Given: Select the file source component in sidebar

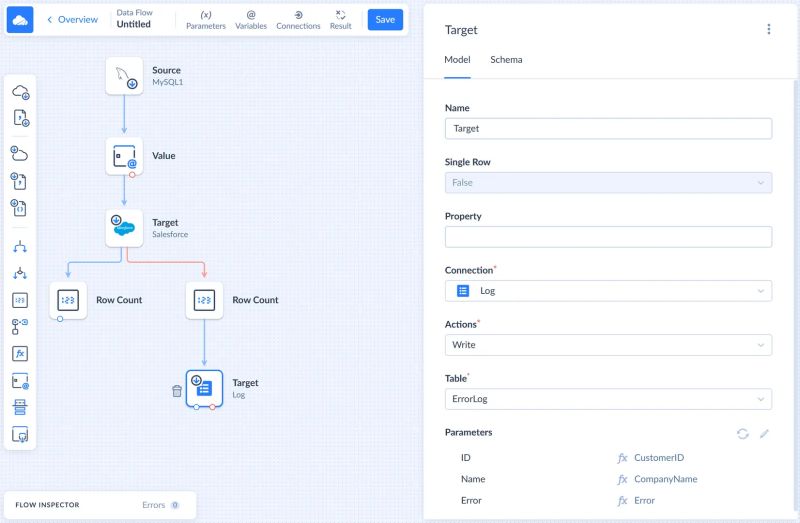Looking at the screenshot, I should click(20, 118).
